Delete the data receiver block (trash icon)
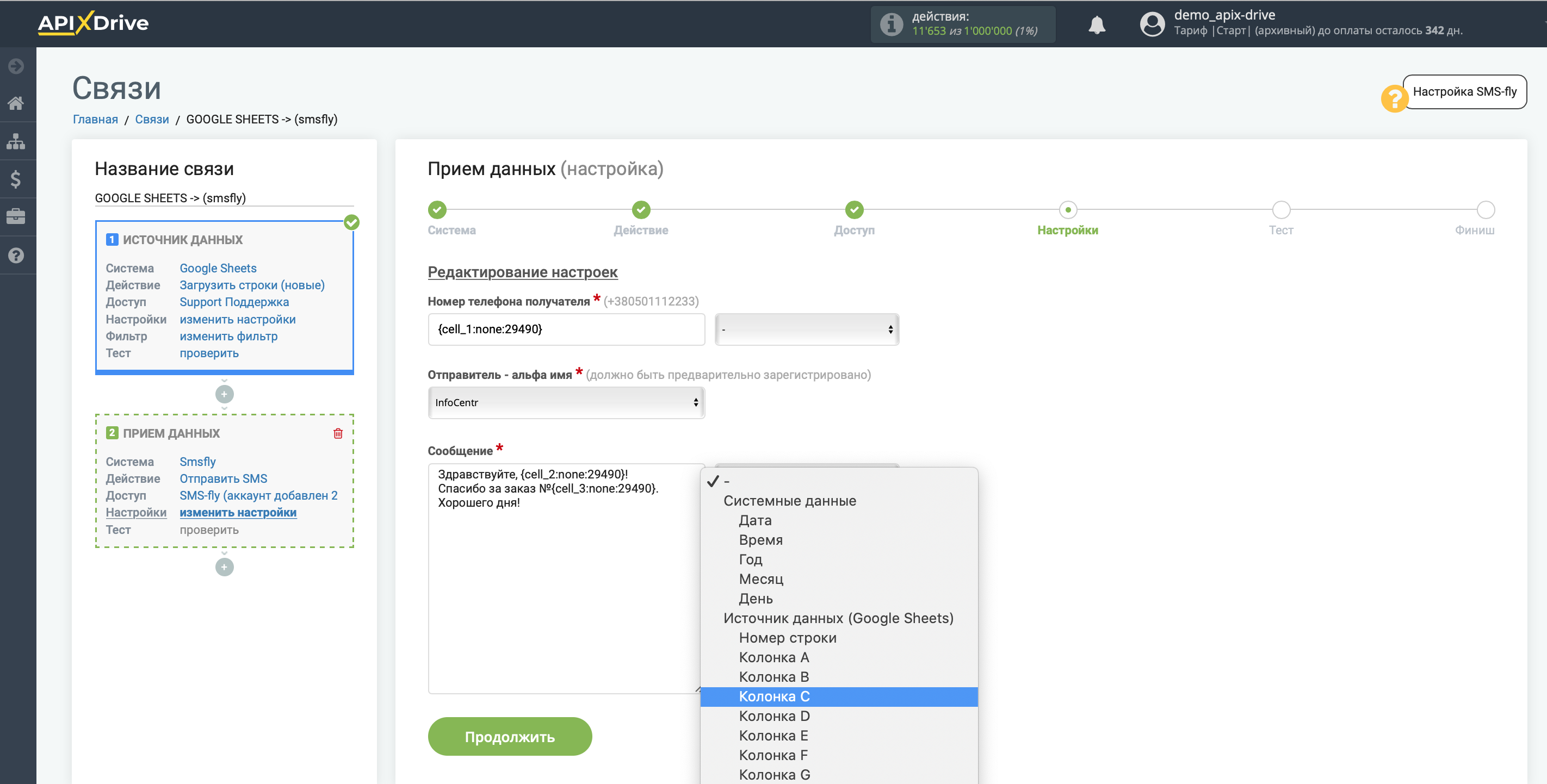Image resolution: width=1547 pixels, height=784 pixels. tap(338, 433)
